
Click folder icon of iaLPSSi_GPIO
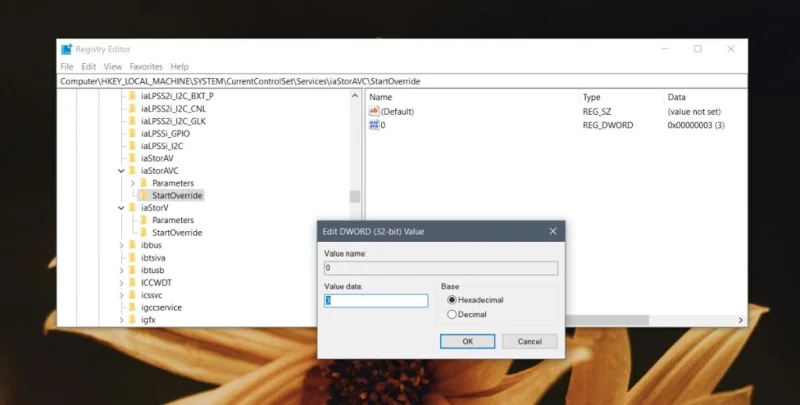pyautogui.click(x=133, y=133)
